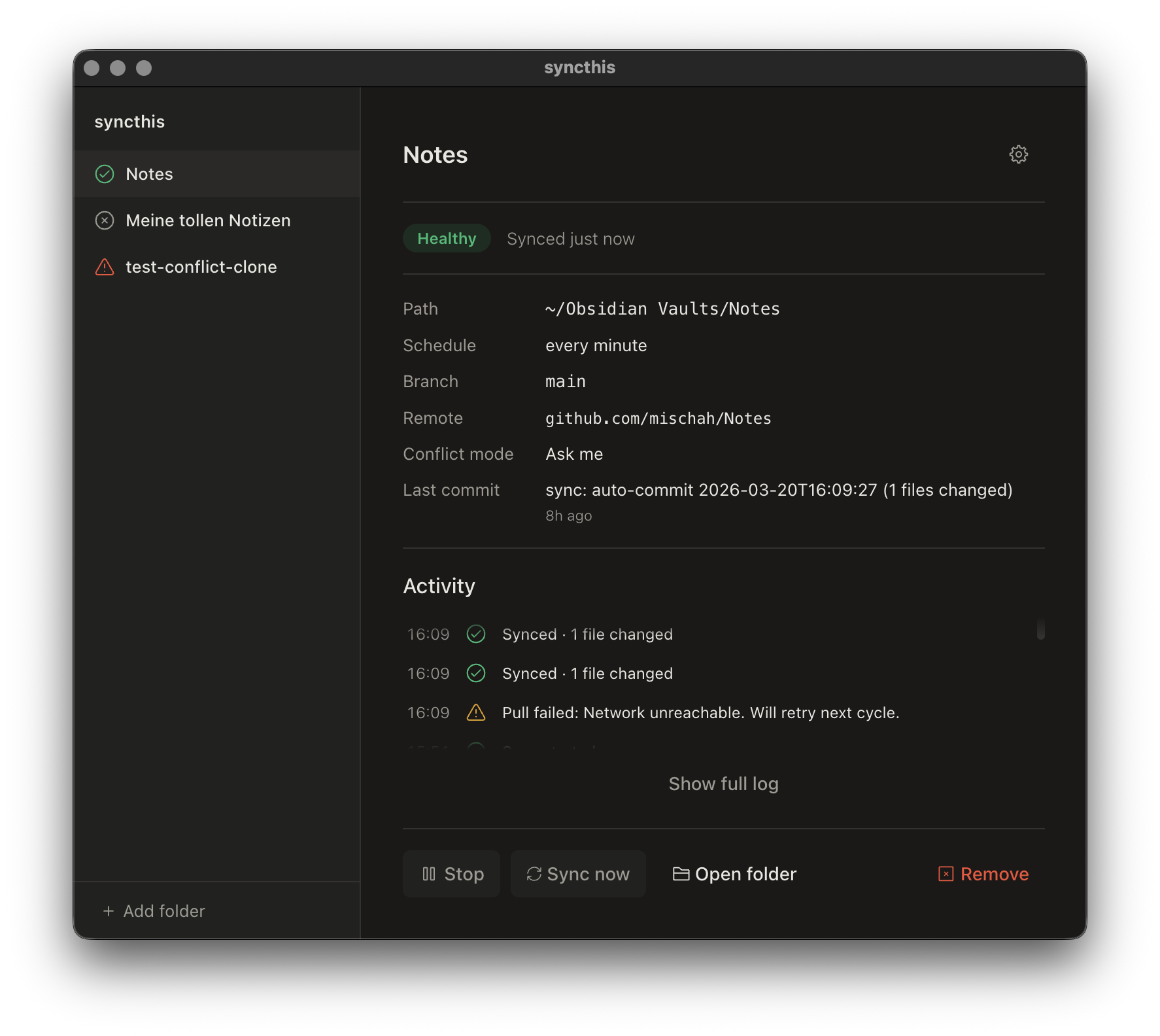
Task: Click the warning triangle on Pull failed entry
Action: click(476, 712)
